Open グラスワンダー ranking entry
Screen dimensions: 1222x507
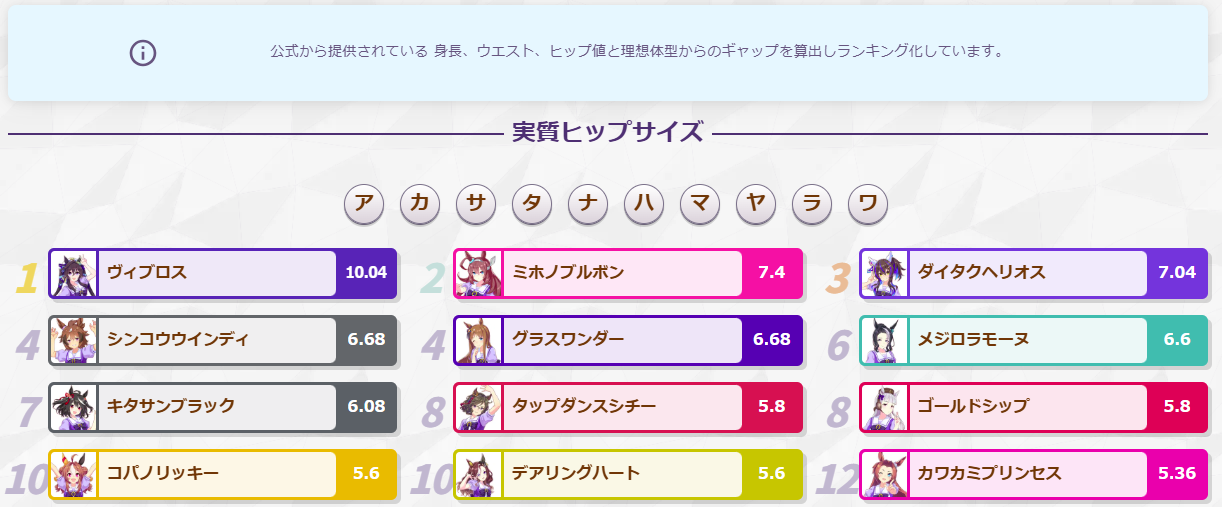628,340
